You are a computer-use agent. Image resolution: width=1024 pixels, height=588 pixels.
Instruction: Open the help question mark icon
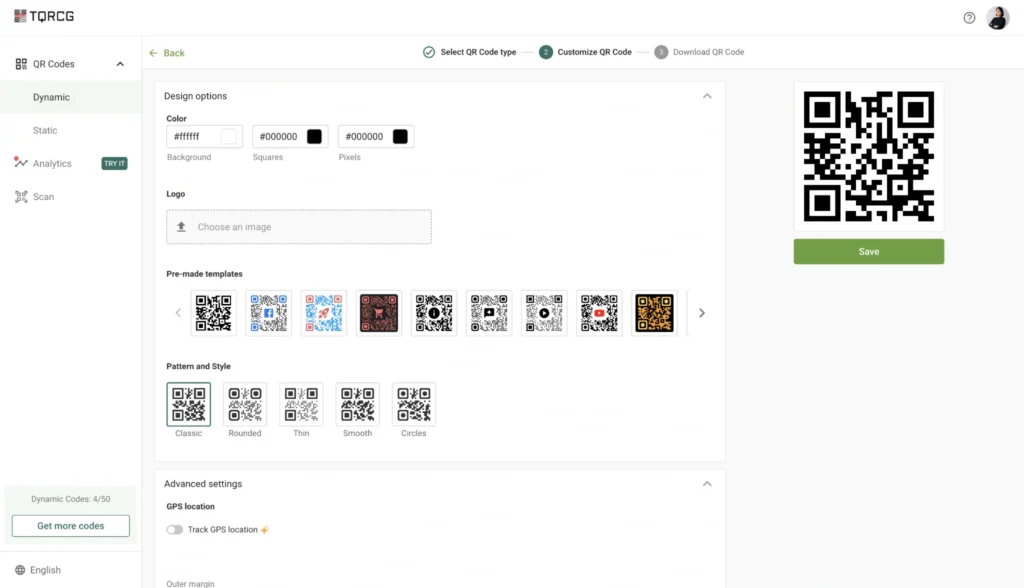pos(968,17)
